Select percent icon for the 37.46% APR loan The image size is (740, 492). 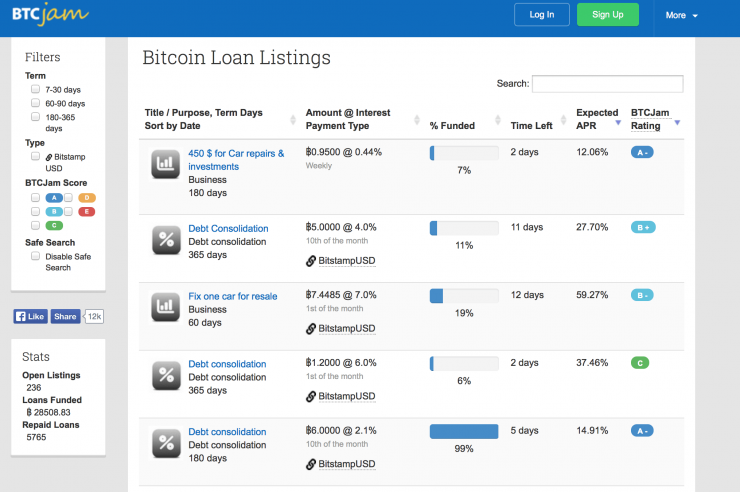166,375
